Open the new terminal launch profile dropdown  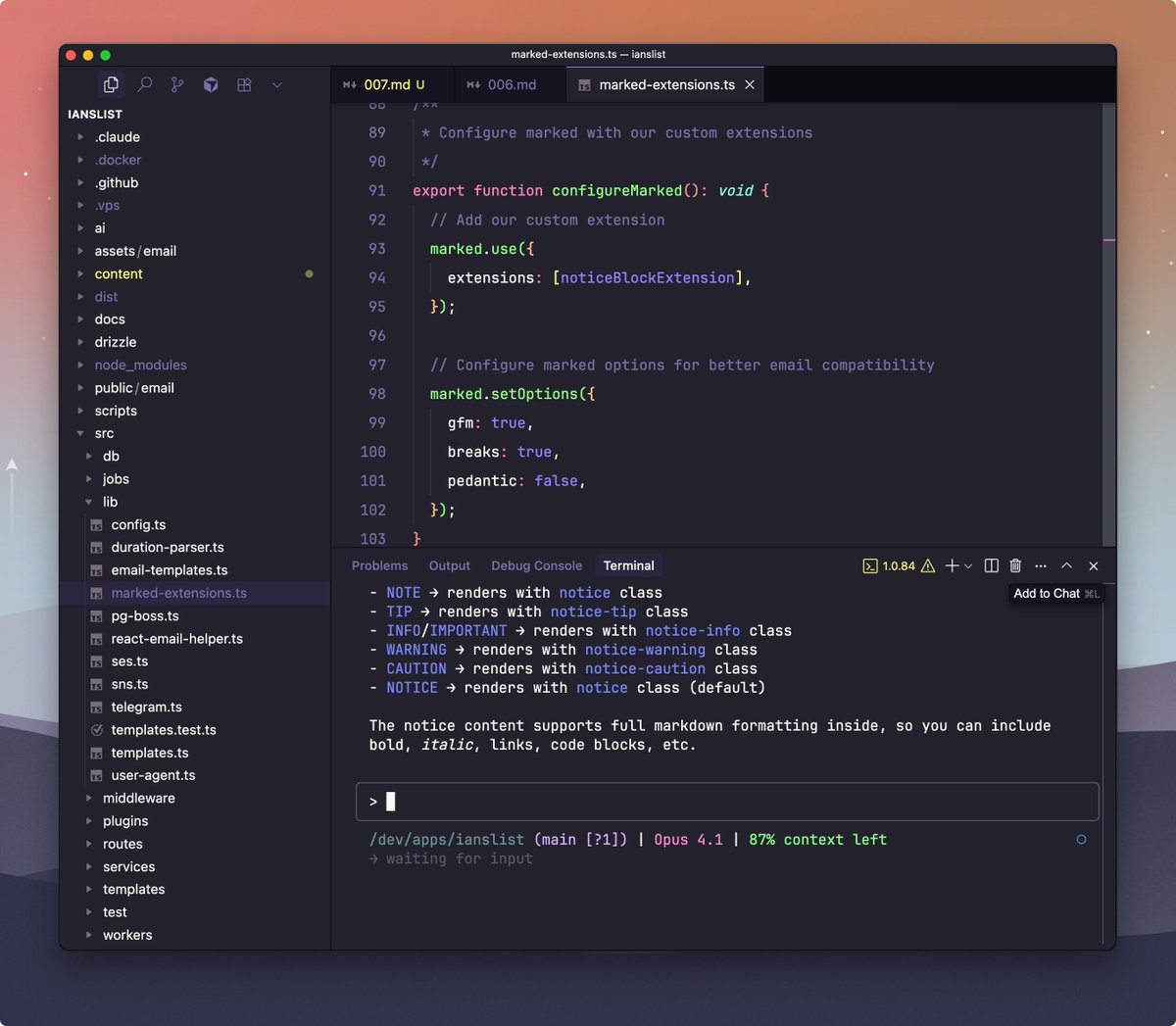[968, 566]
